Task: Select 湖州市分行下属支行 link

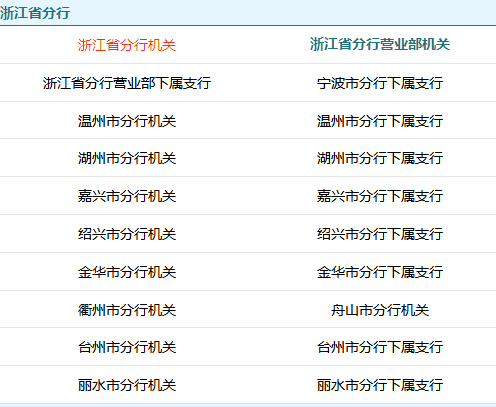Action: tap(380, 158)
